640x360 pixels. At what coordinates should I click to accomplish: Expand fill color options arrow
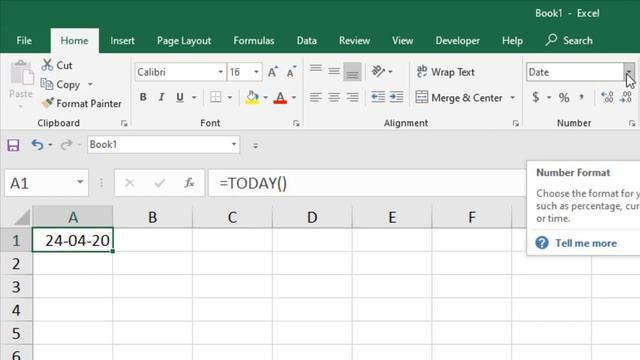(x=266, y=98)
